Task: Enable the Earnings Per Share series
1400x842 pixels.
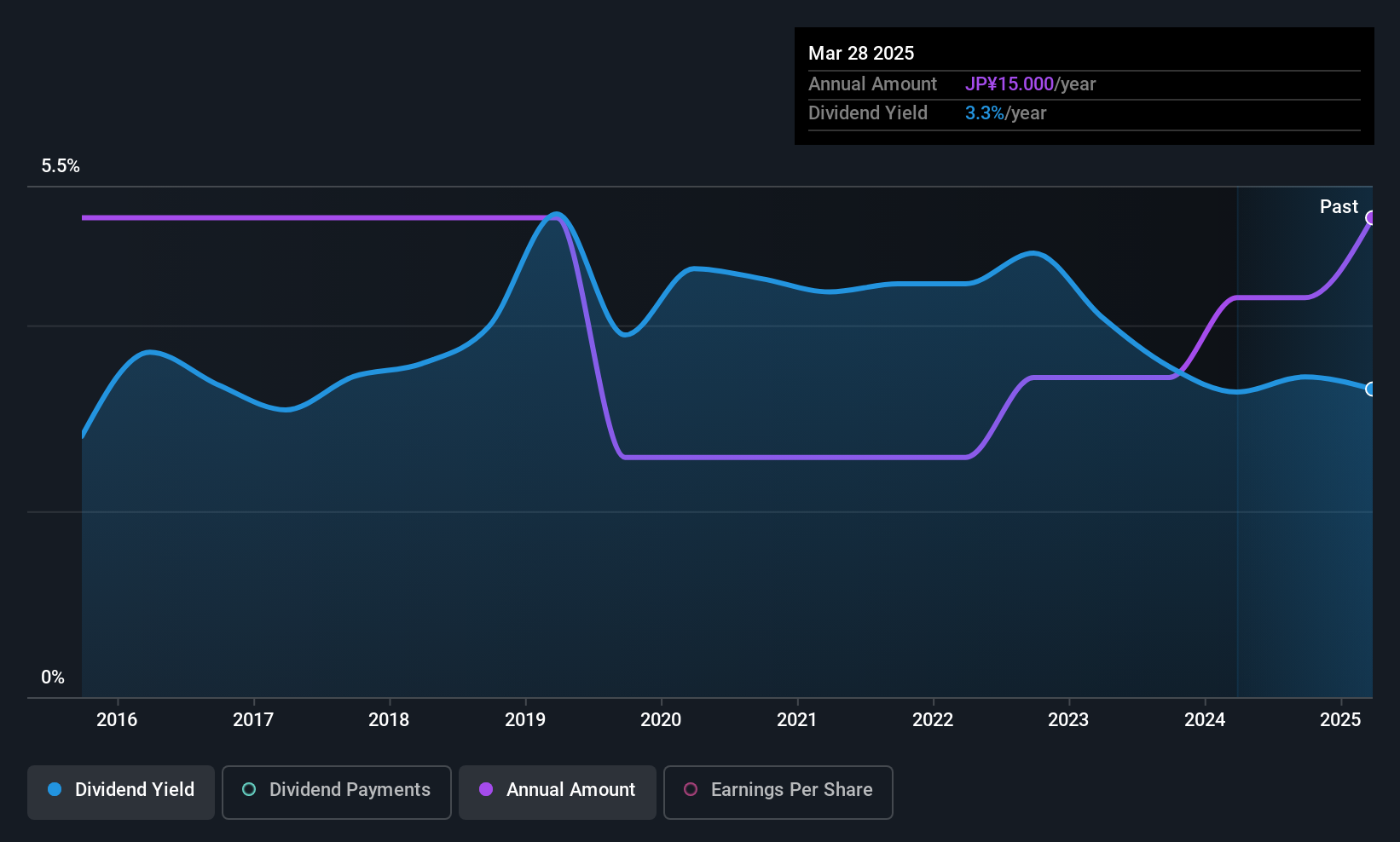Action: coord(778,790)
